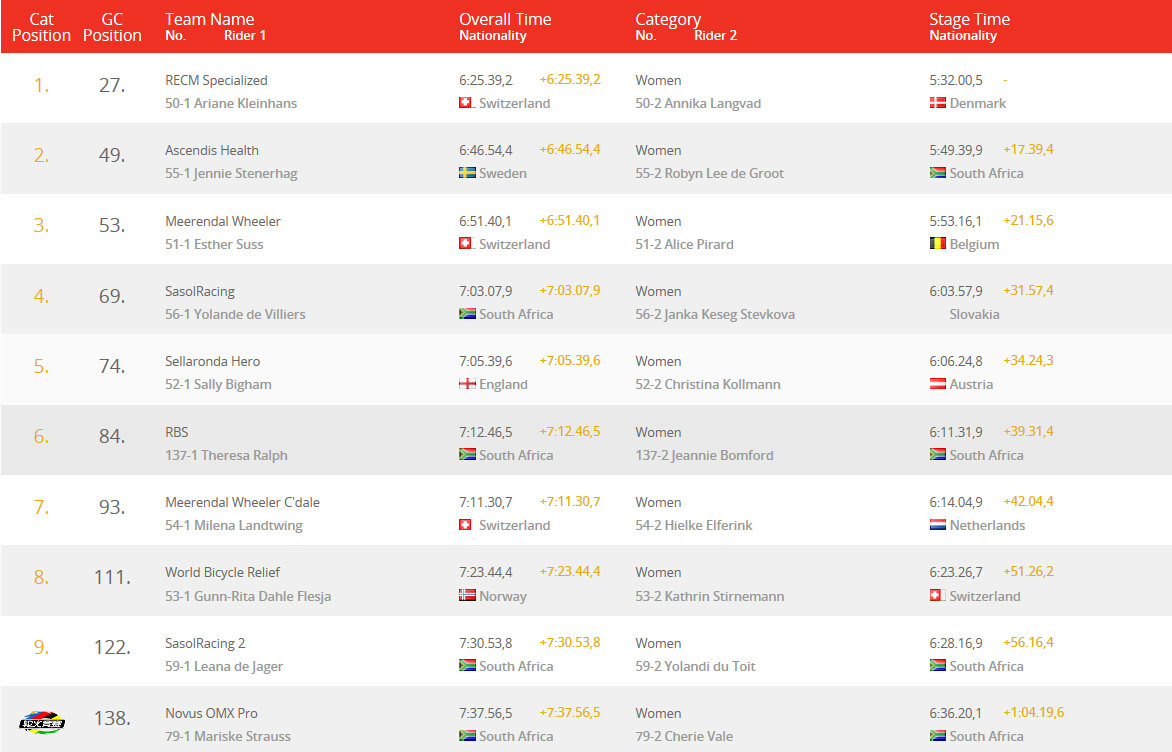
Task: Click South Africa flag under stage time 6:36.20,1
Action: point(937,736)
